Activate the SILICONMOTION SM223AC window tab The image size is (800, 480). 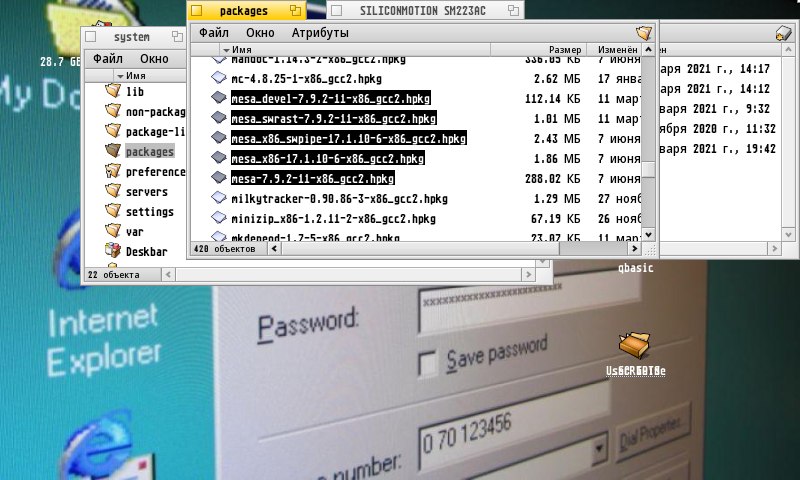(x=425, y=10)
